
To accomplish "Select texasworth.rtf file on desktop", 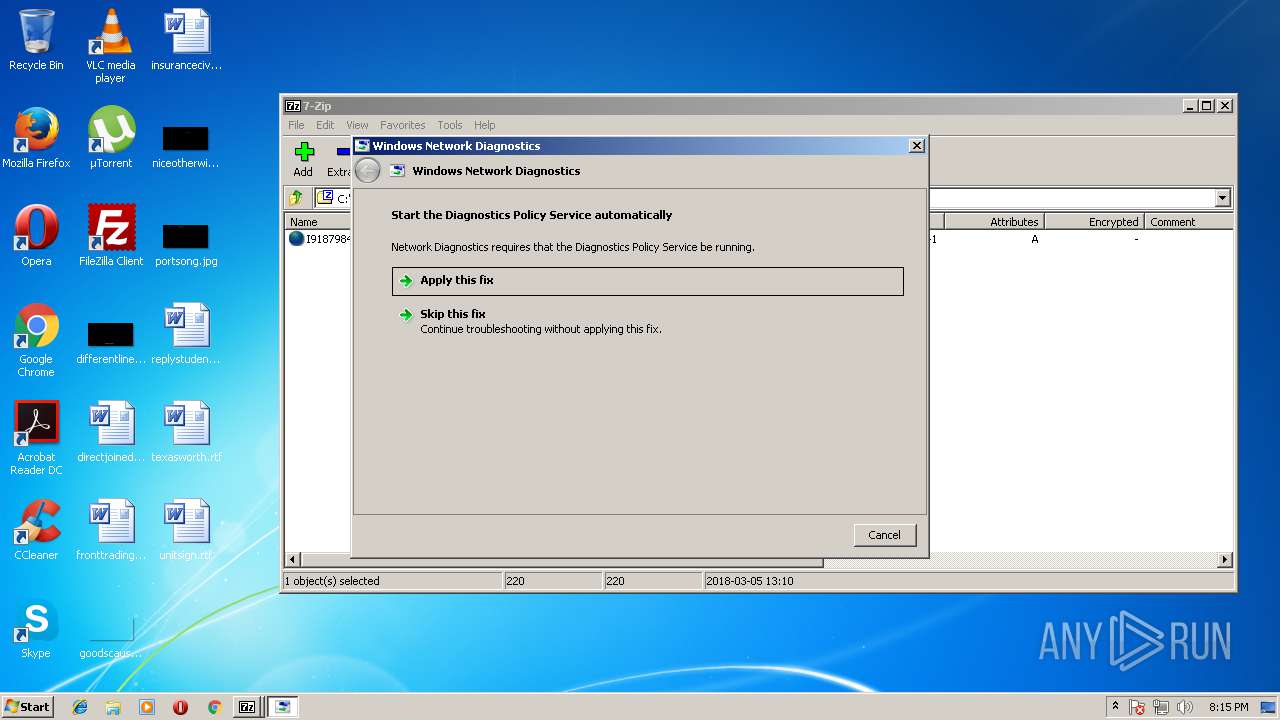I will [186, 432].
